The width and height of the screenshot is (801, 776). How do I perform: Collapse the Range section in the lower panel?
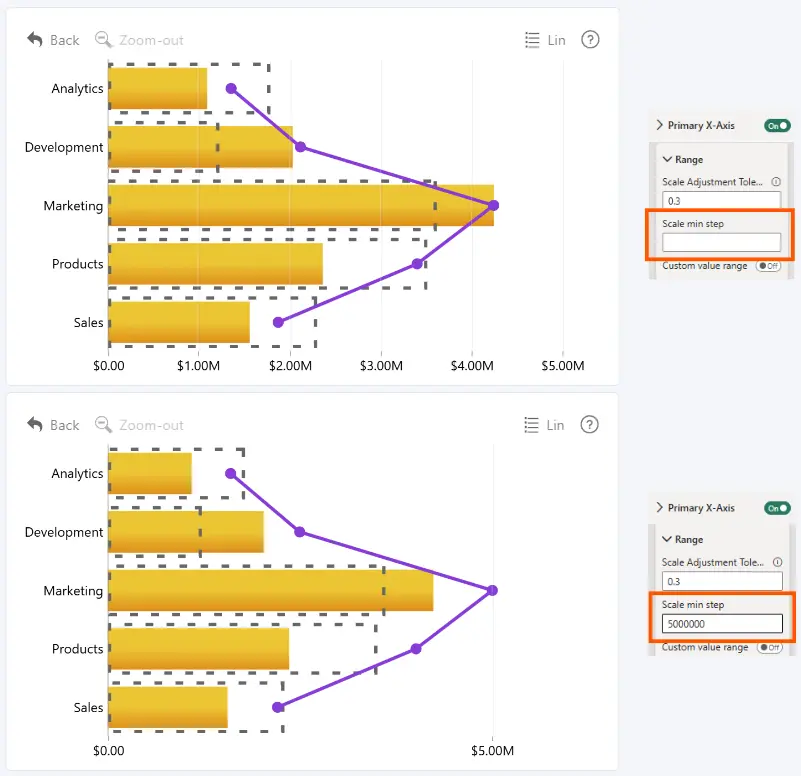point(667,539)
